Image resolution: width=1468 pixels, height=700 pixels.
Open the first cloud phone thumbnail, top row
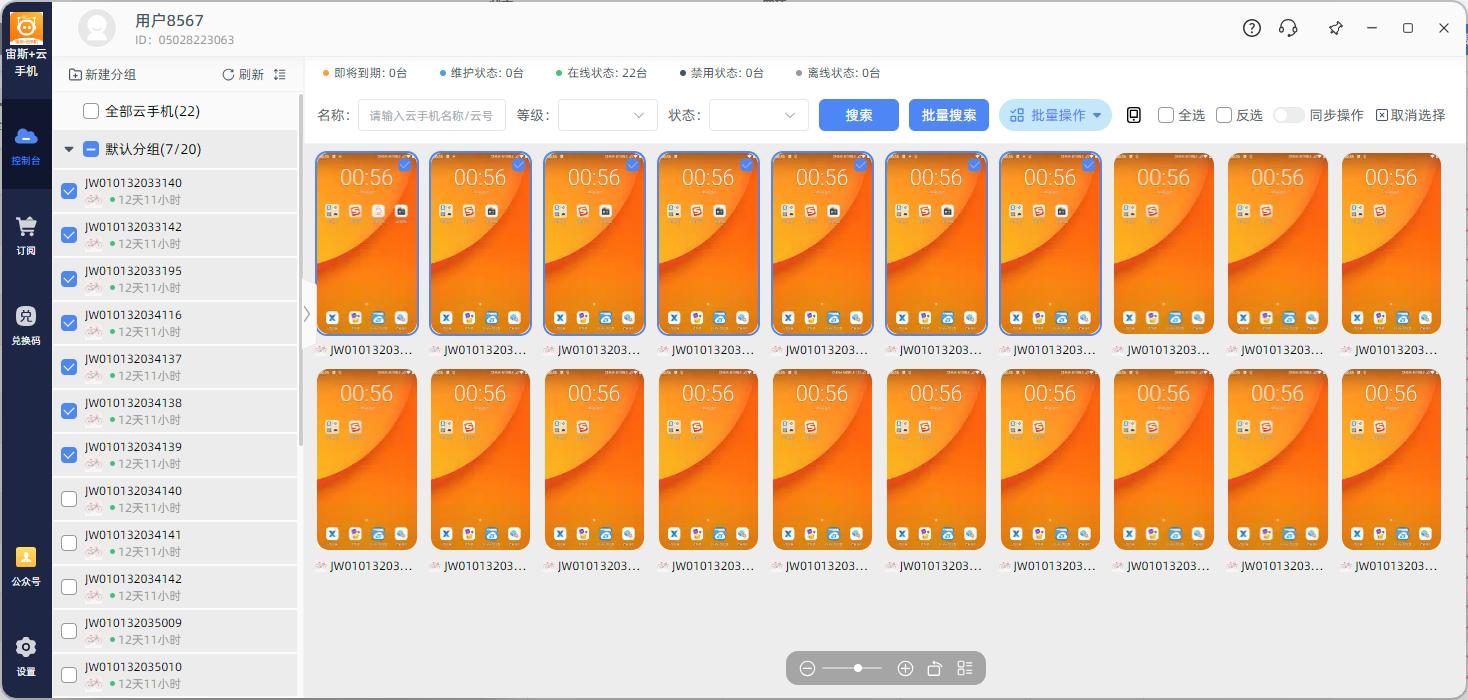367,243
